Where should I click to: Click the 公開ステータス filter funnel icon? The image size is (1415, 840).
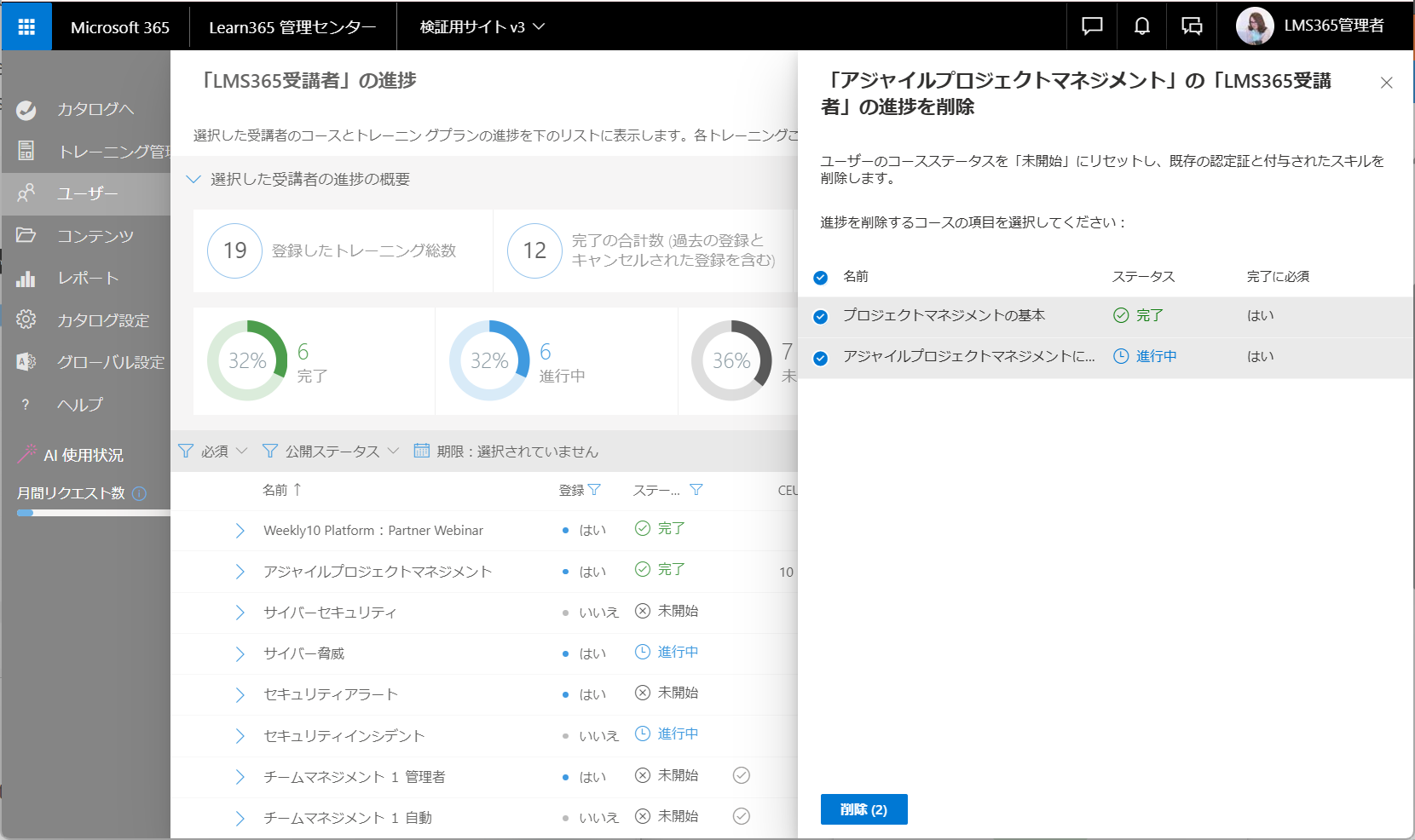(x=270, y=451)
